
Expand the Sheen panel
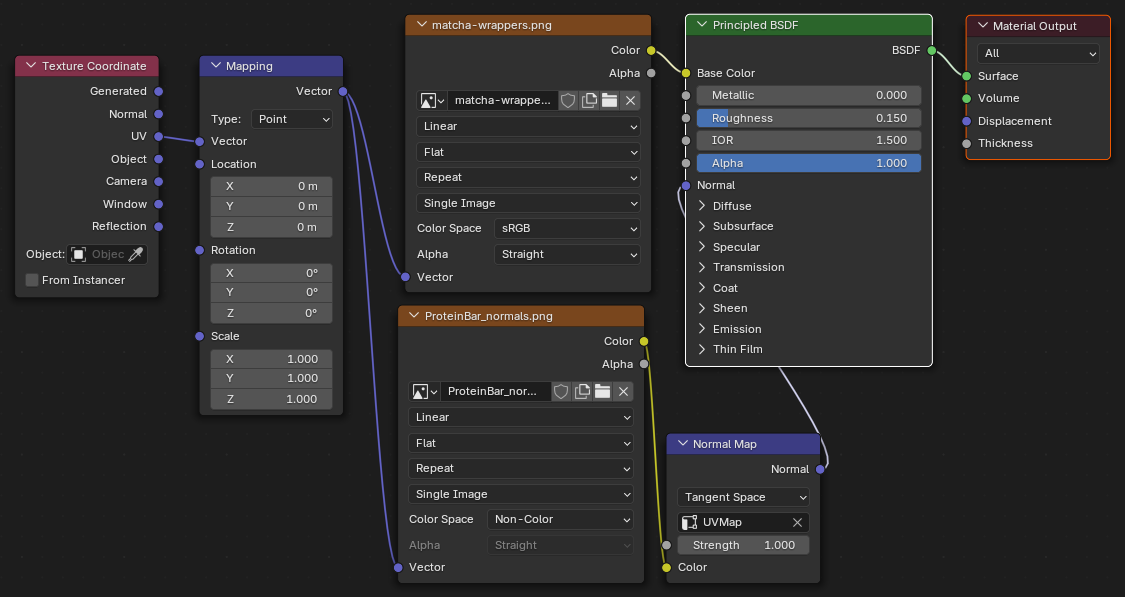pos(702,309)
